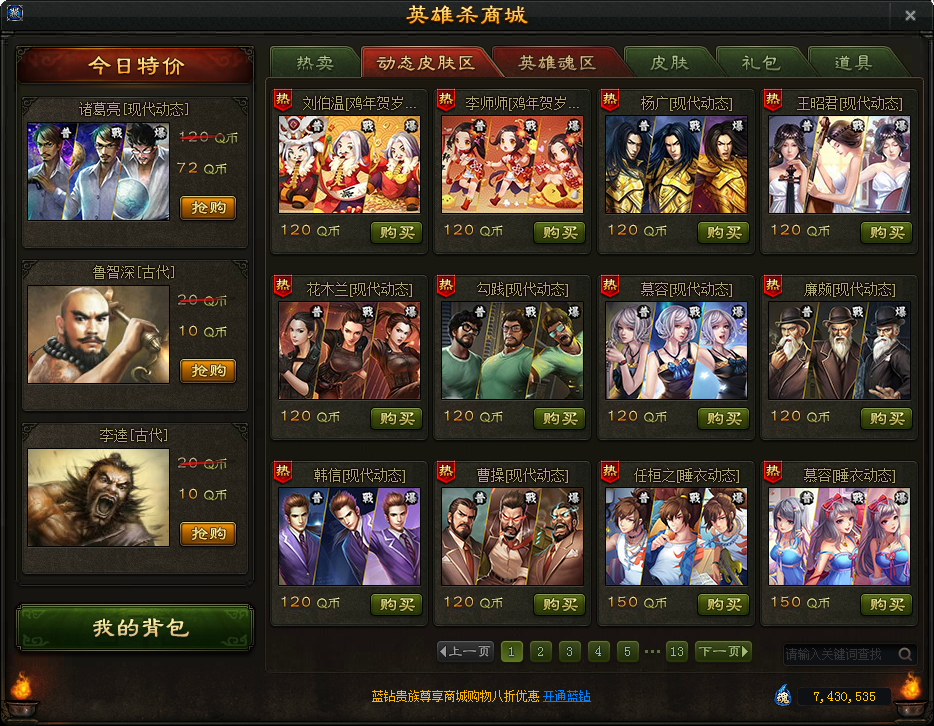The image size is (934, 726).
Task: Go to next page with 下一页
Action: [x=723, y=652]
